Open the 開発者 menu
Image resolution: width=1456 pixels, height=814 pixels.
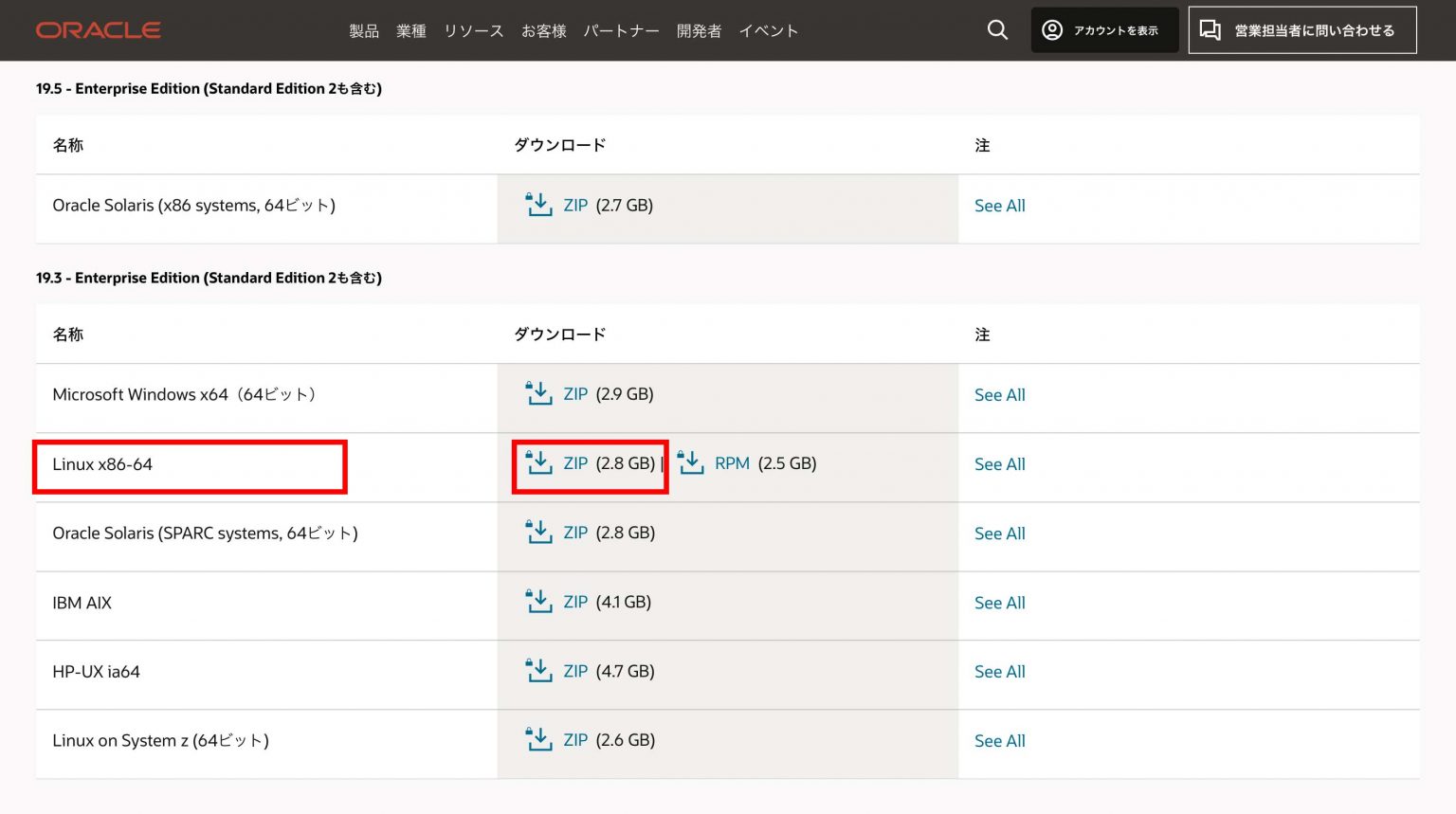(699, 30)
